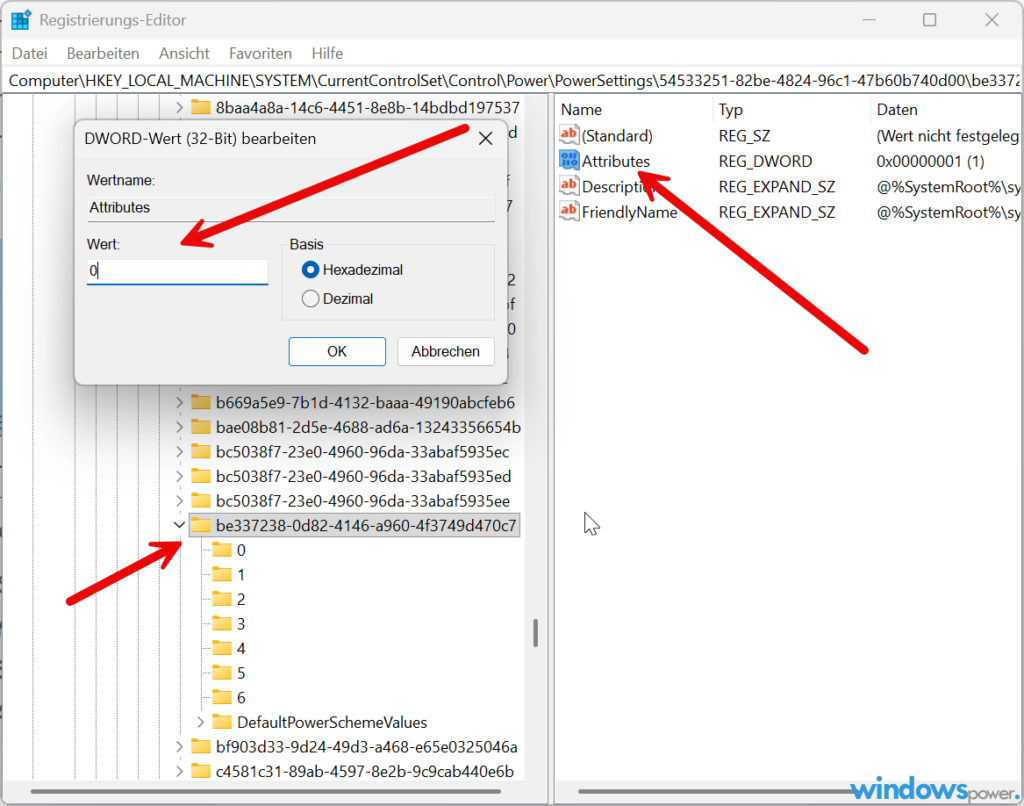This screenshot has height=806, width=1024.
Task: Click folder icon of subkey 2
Action: pyautogui.click(x=222, y=599)
